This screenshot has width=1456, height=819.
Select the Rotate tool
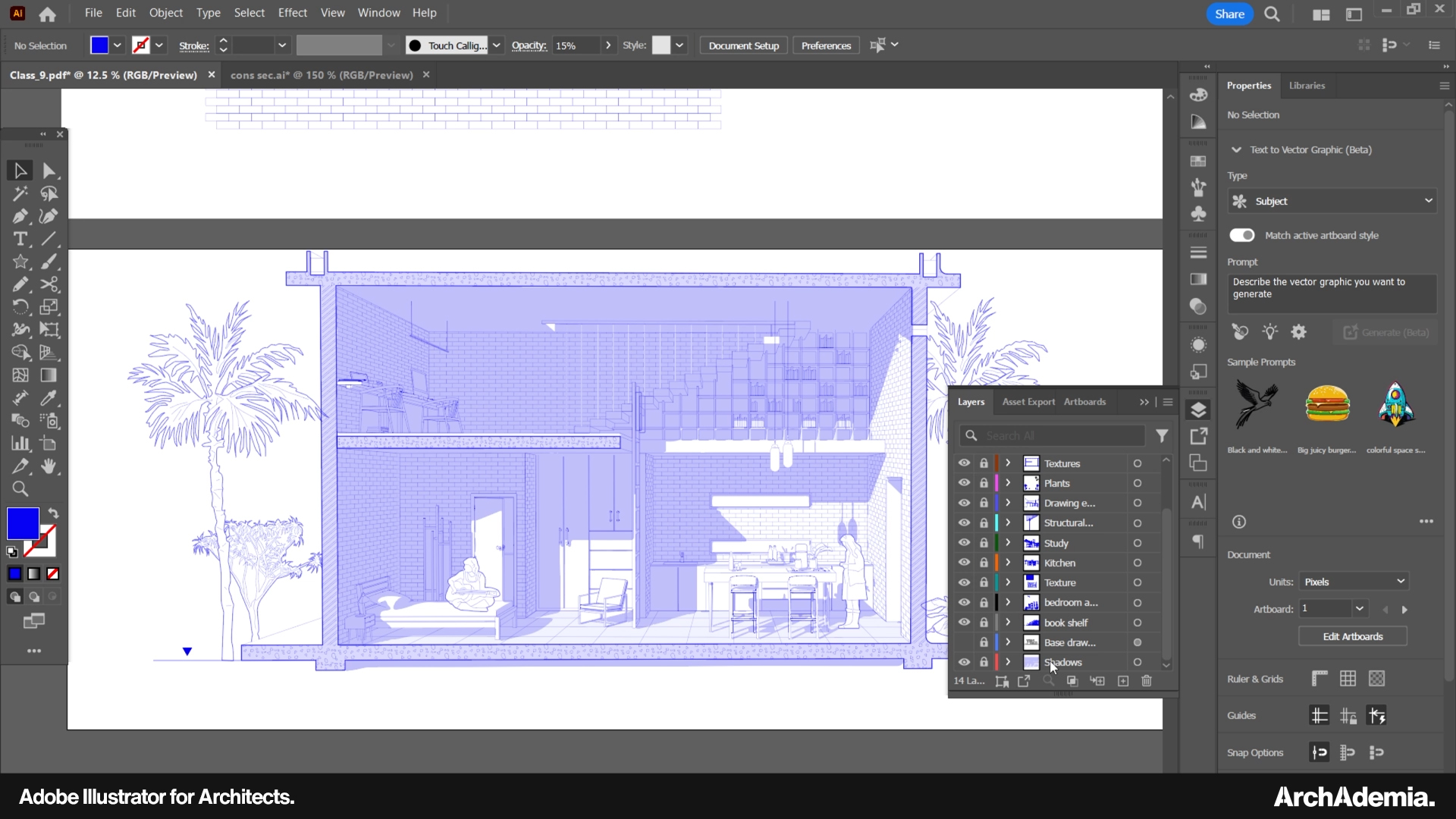click(20, 307)
